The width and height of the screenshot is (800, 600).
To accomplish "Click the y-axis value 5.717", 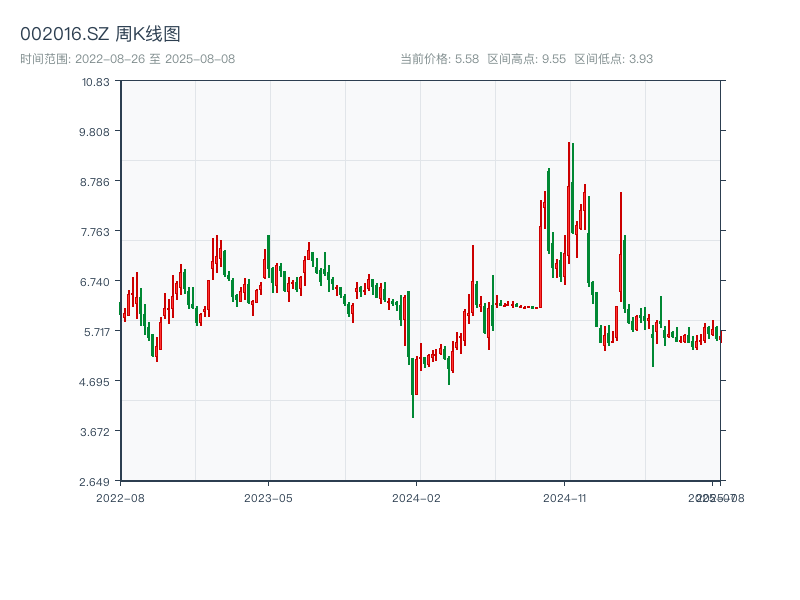I will (96, 332).
